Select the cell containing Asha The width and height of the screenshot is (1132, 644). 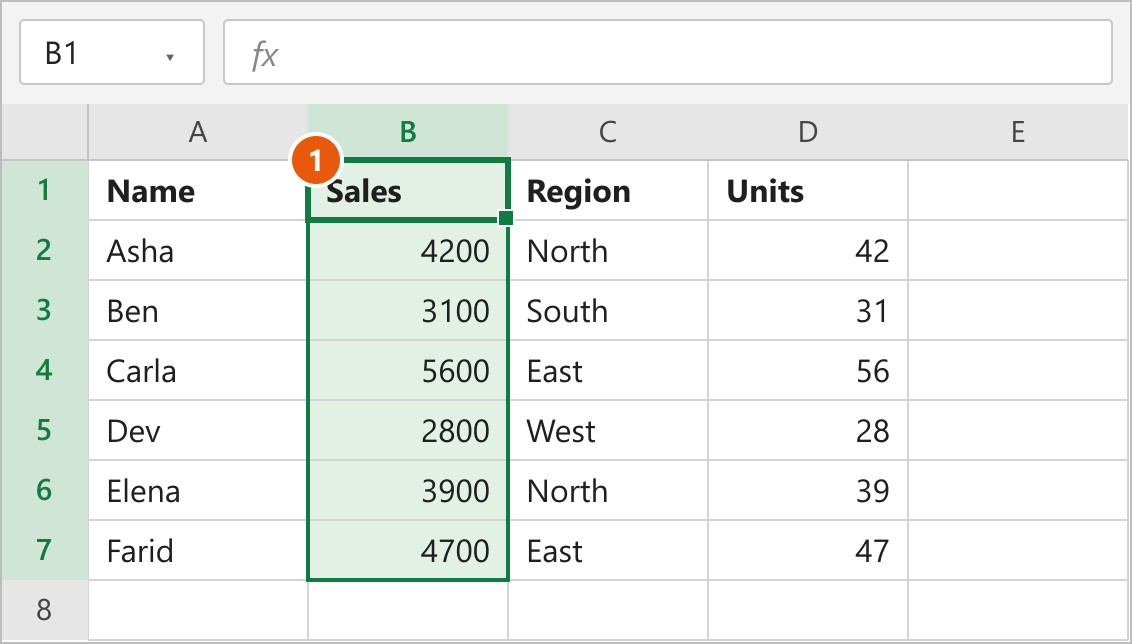click(x=198, y=250)
